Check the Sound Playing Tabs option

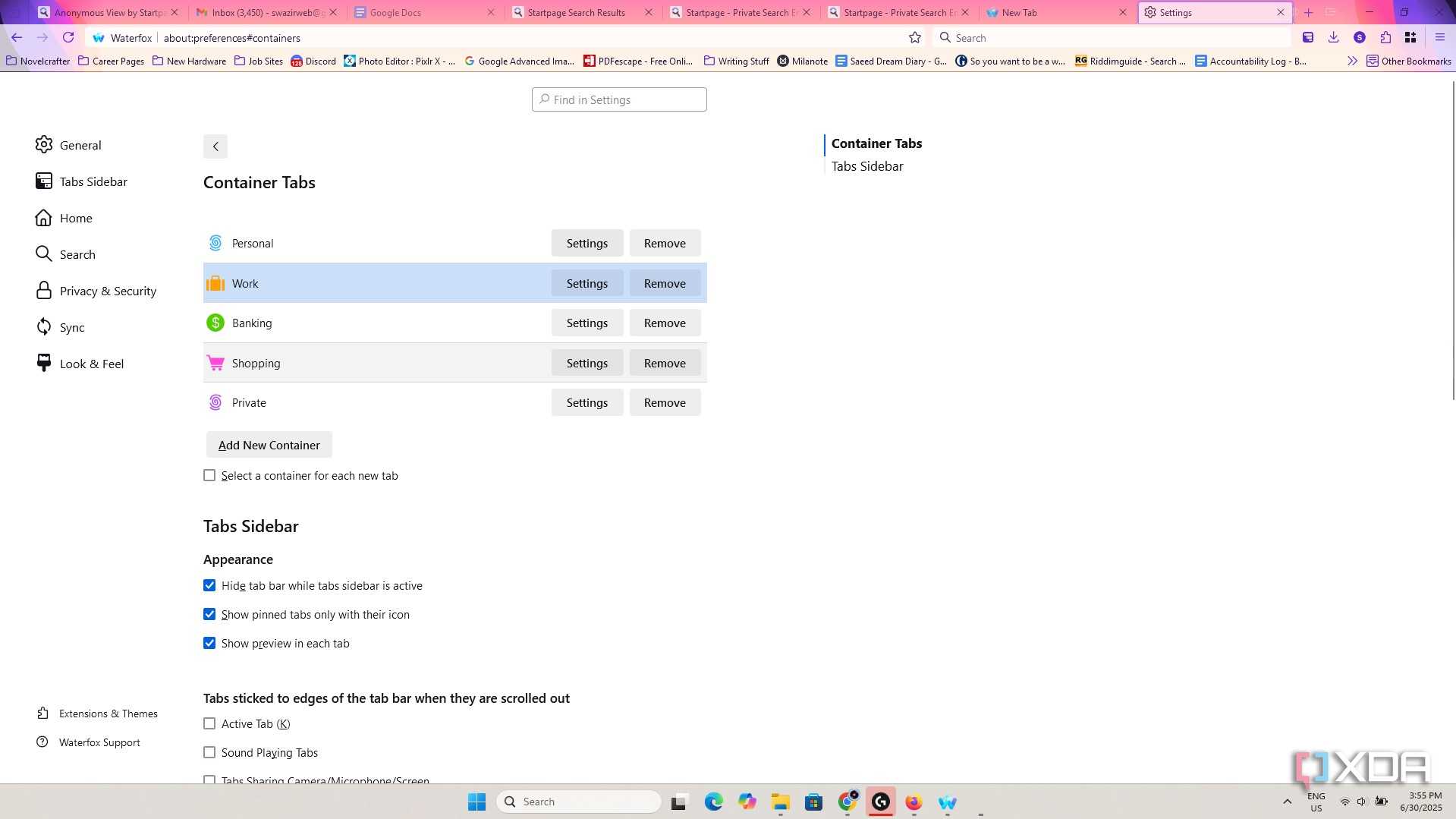[x=209, y=752]
